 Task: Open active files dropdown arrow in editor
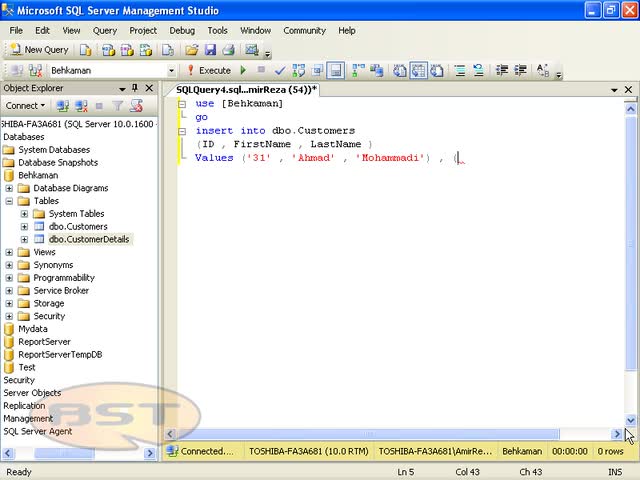(x=614, y=90)
